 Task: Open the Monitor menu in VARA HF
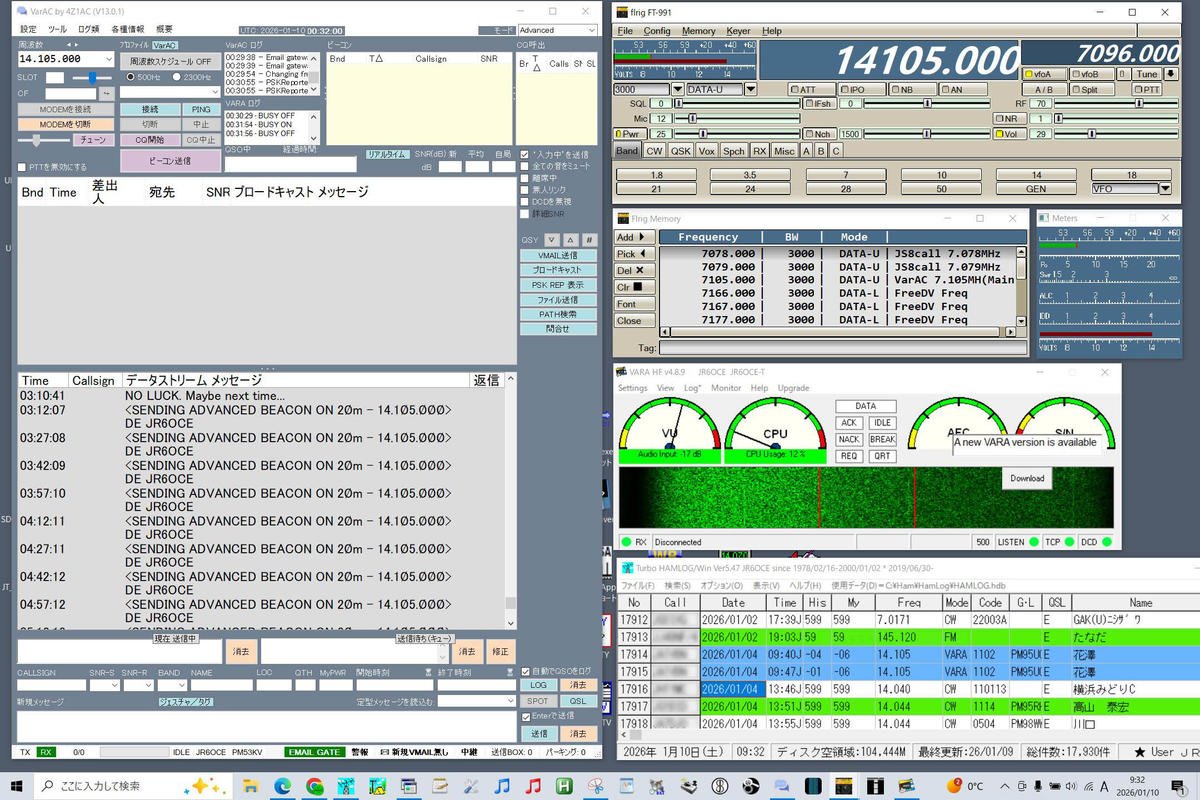pos(726,388)
